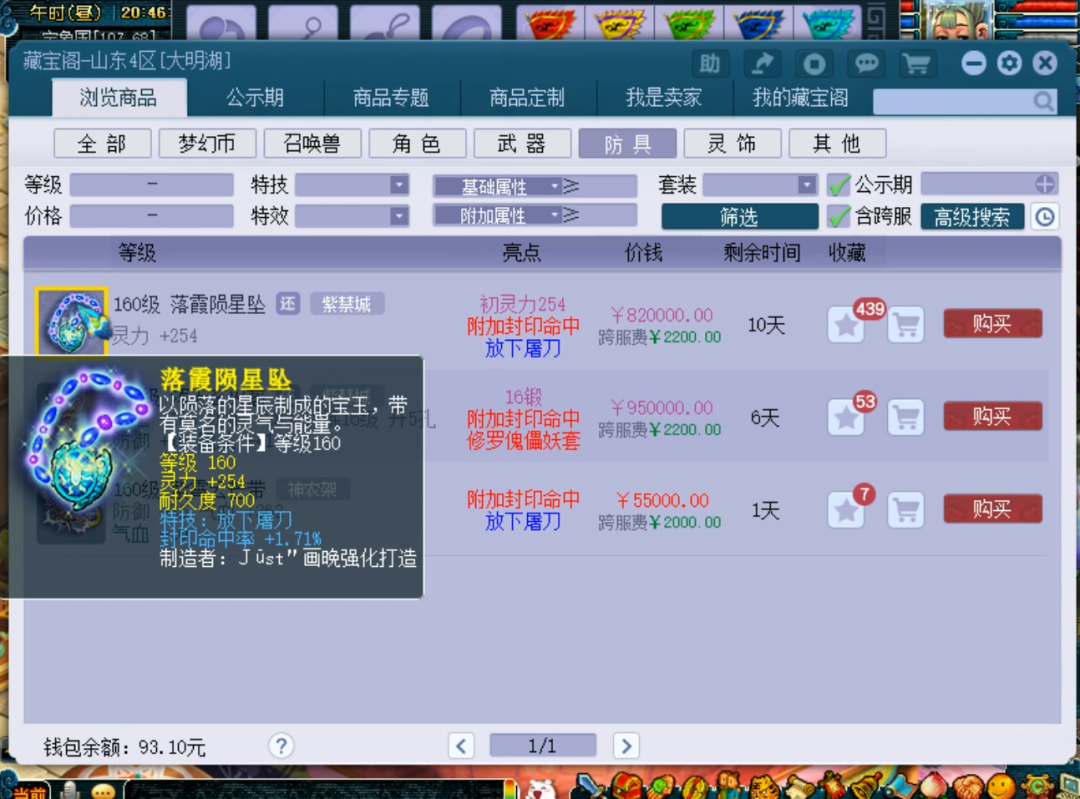
Task: Select the 角色 category
Action: tap(417, 143)
